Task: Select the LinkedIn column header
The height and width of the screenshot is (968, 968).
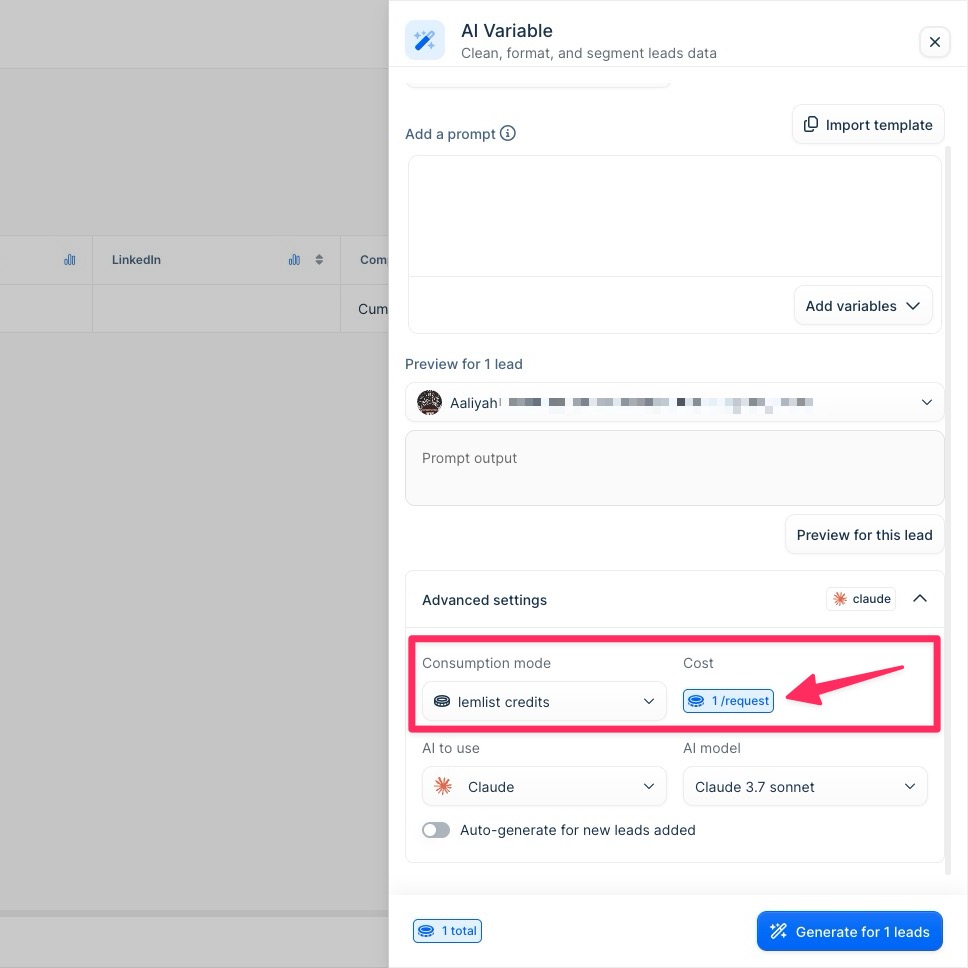Action: pyautogui.click(x=136, y=259)
